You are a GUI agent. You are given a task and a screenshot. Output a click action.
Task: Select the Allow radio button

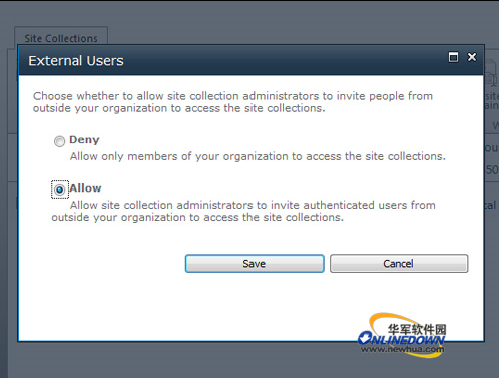[x=60, y=190]
